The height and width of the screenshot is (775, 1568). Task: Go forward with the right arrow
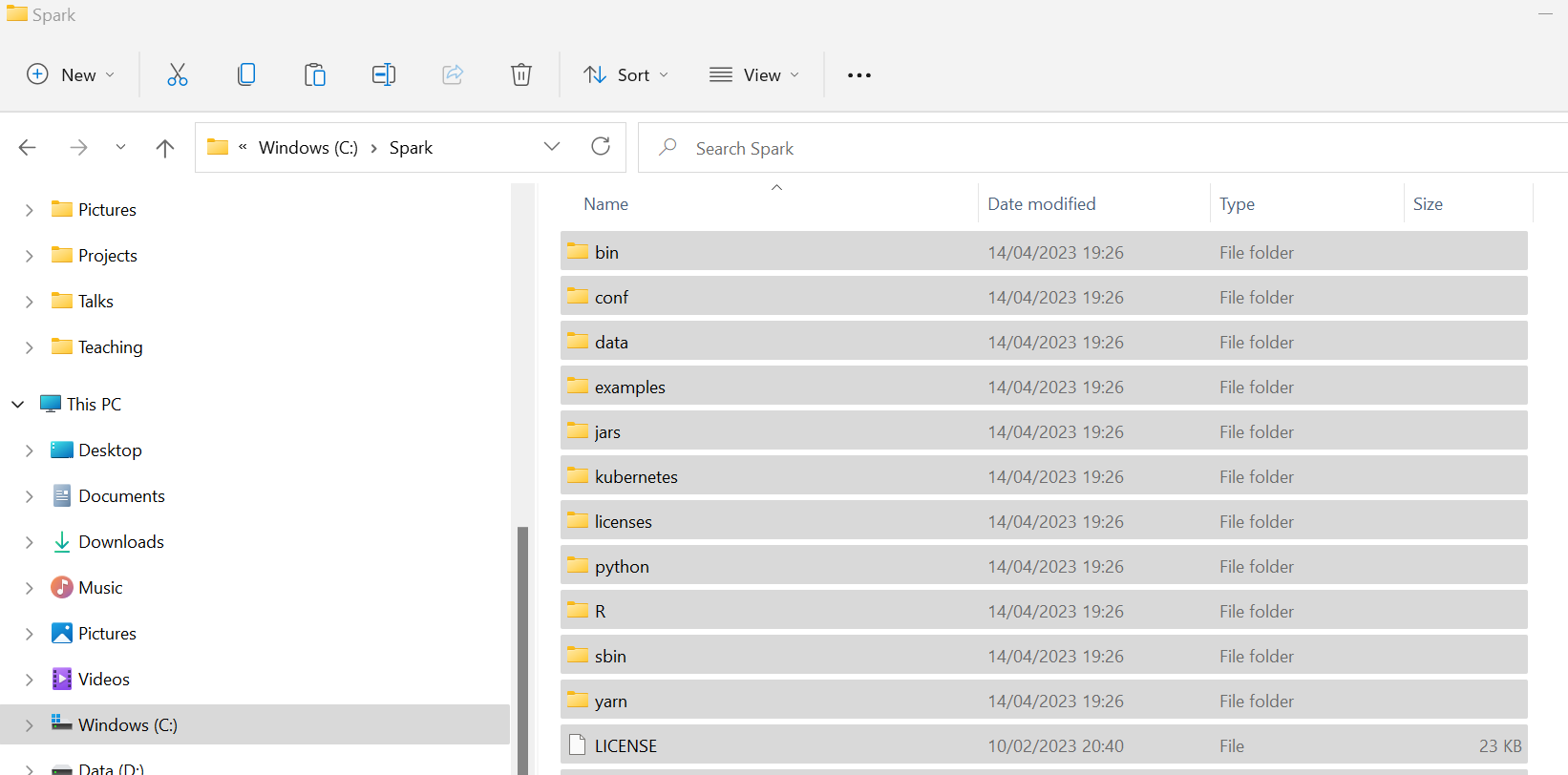tap(78, 148)
